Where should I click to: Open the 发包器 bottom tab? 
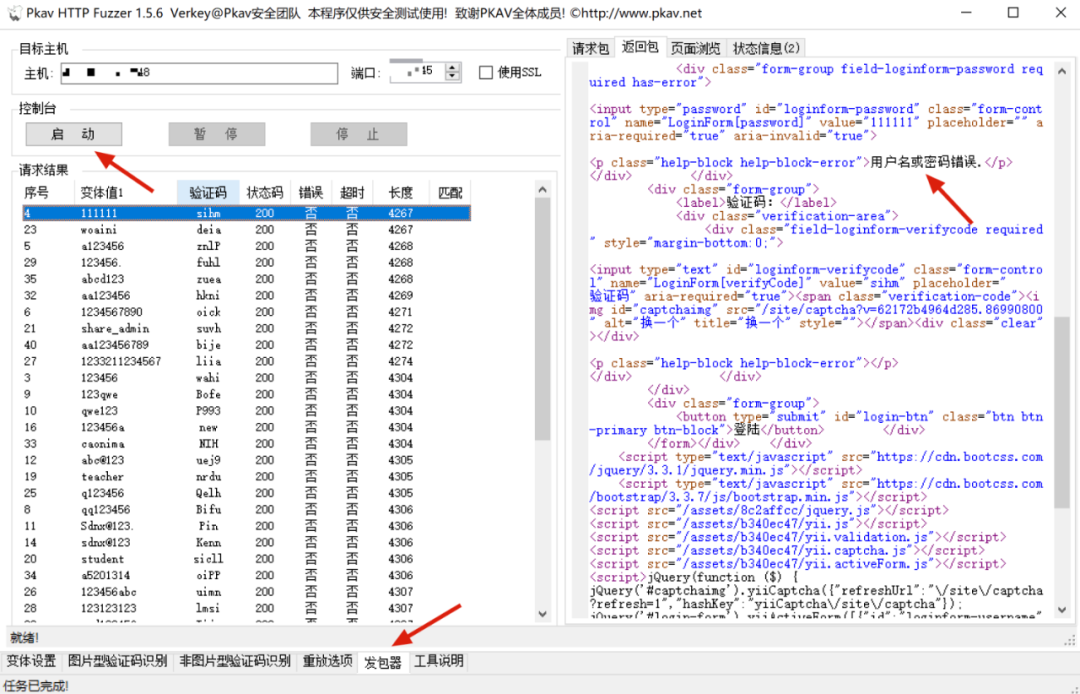click(383, 662)
